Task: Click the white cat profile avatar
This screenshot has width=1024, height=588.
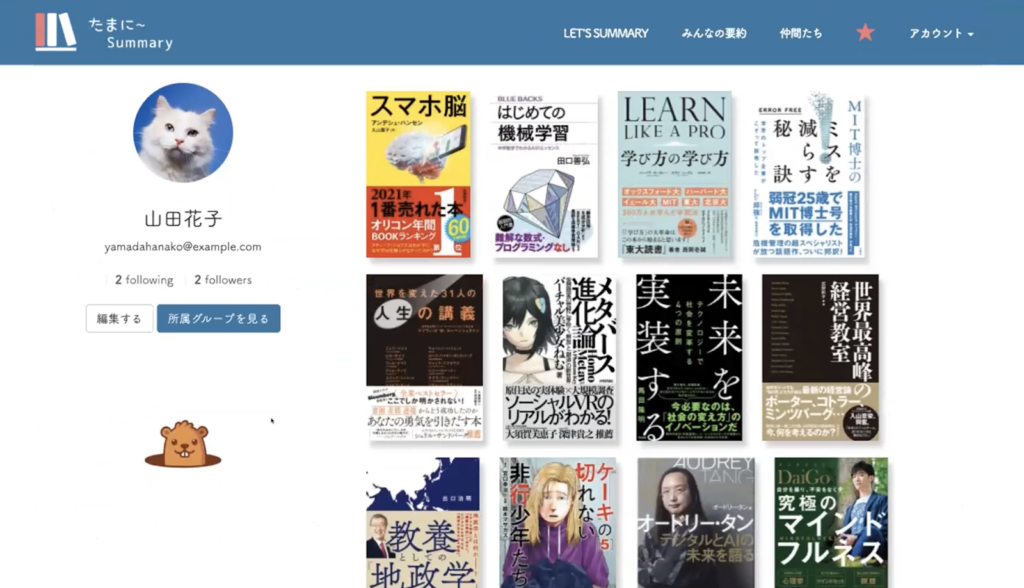Action: click(183, 133)
